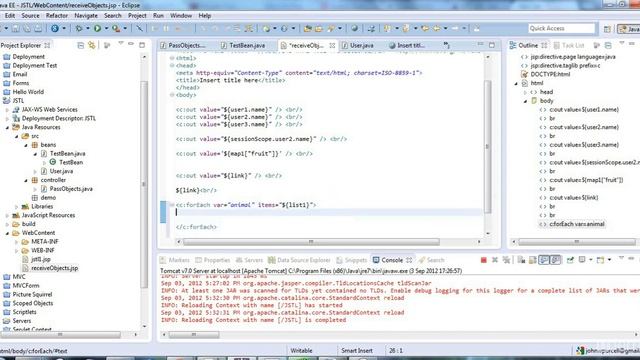Open the Open Console dropdown arrow
Viewport: 640px width, 360px height.
click(609, 260)
